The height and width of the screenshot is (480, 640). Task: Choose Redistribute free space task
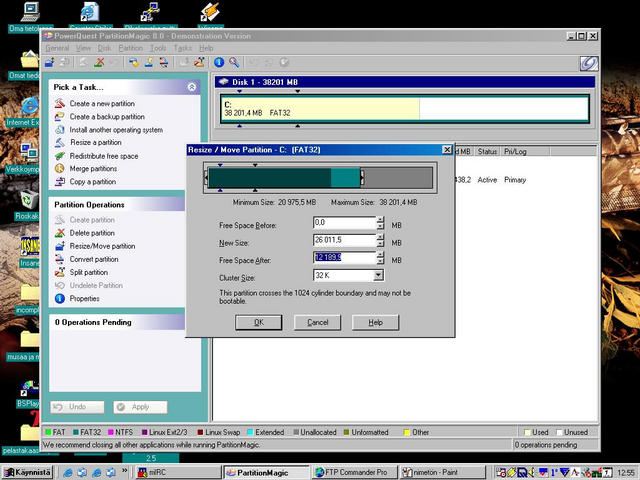point(104,156)
